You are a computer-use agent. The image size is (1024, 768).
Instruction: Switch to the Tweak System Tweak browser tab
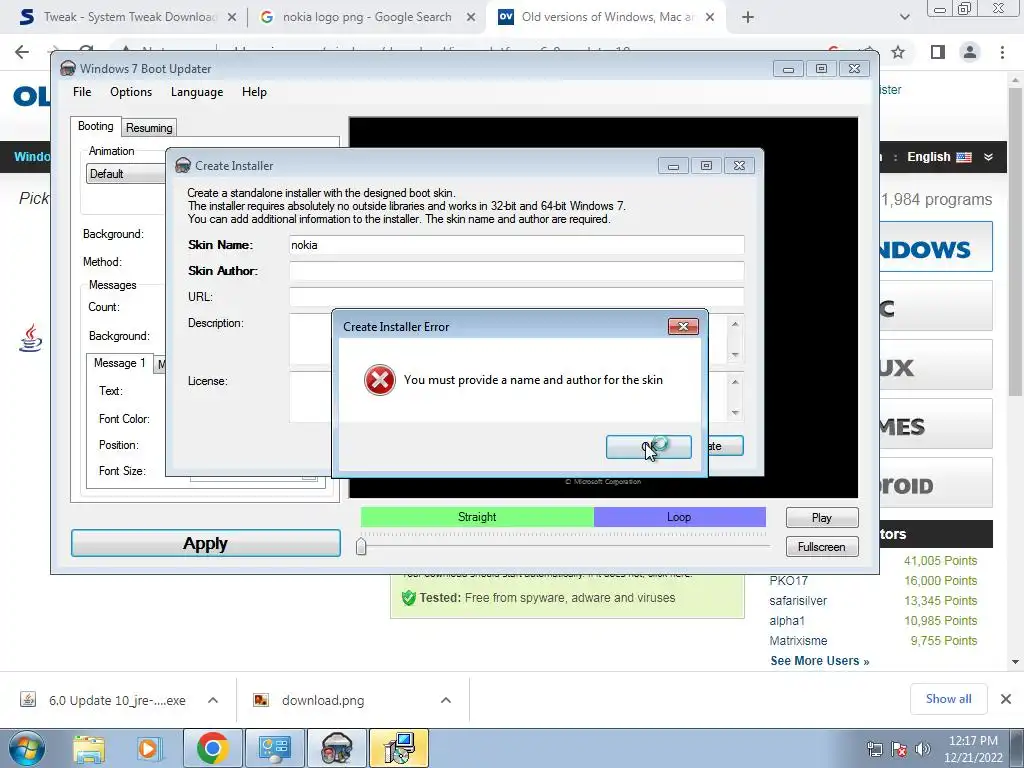pos(127,17)
